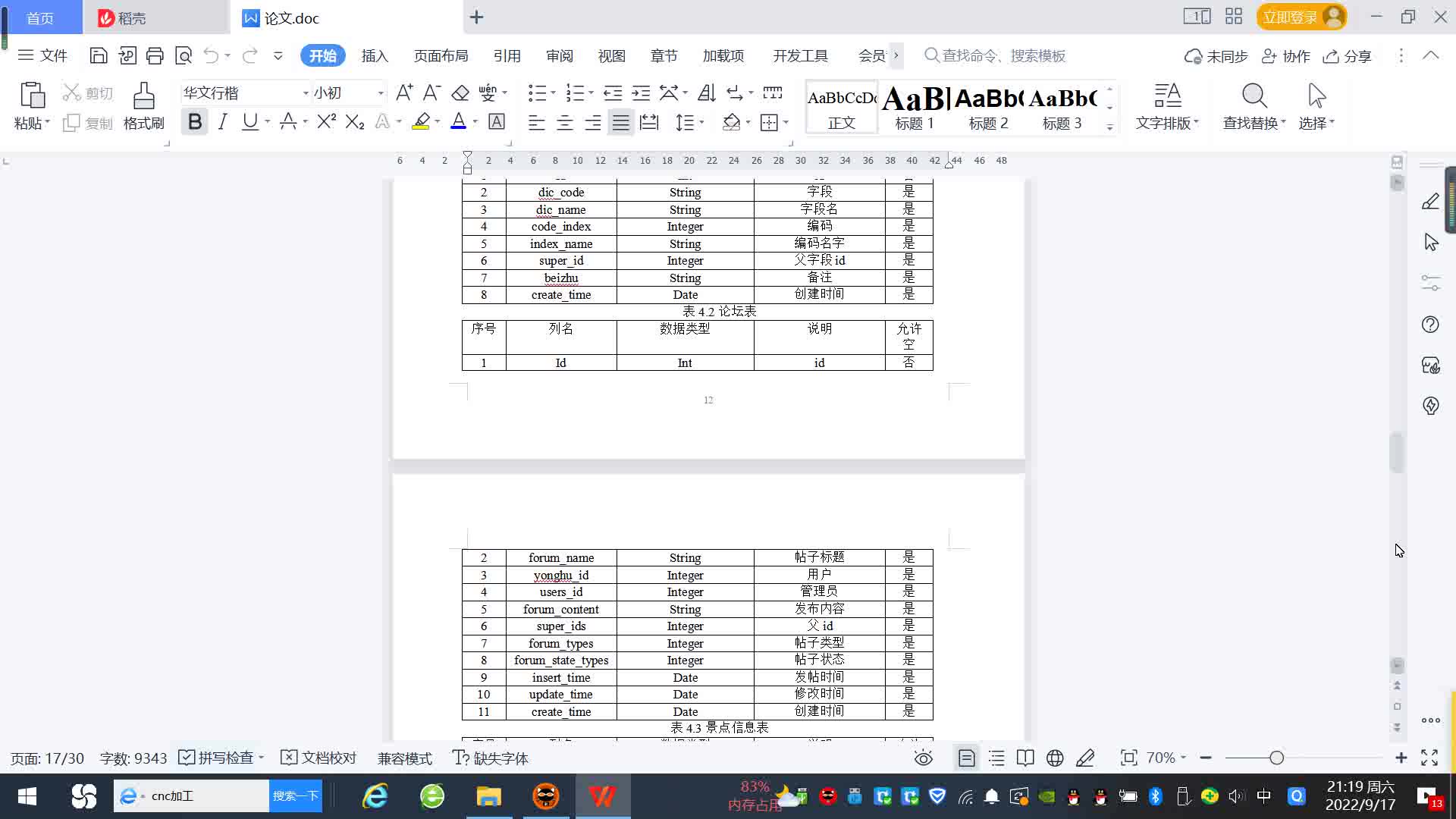The image size is (1456, 819).
Task: Open quick access toolbar customize dropdown
Action: pos(278,55)
